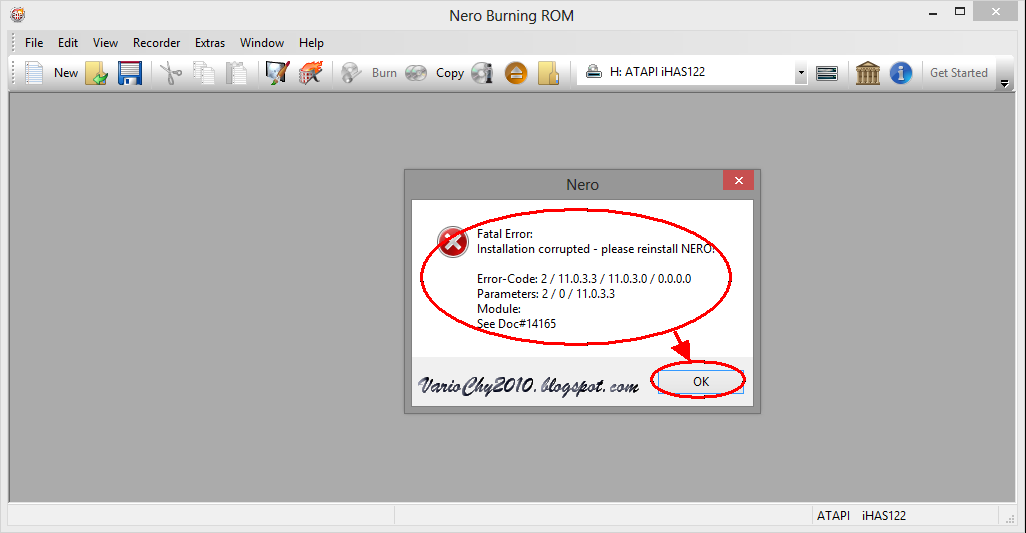Click the yellow file browser icon
Image resolution: width=1026 pixels, height=533 pixels.
pos(548,73)
